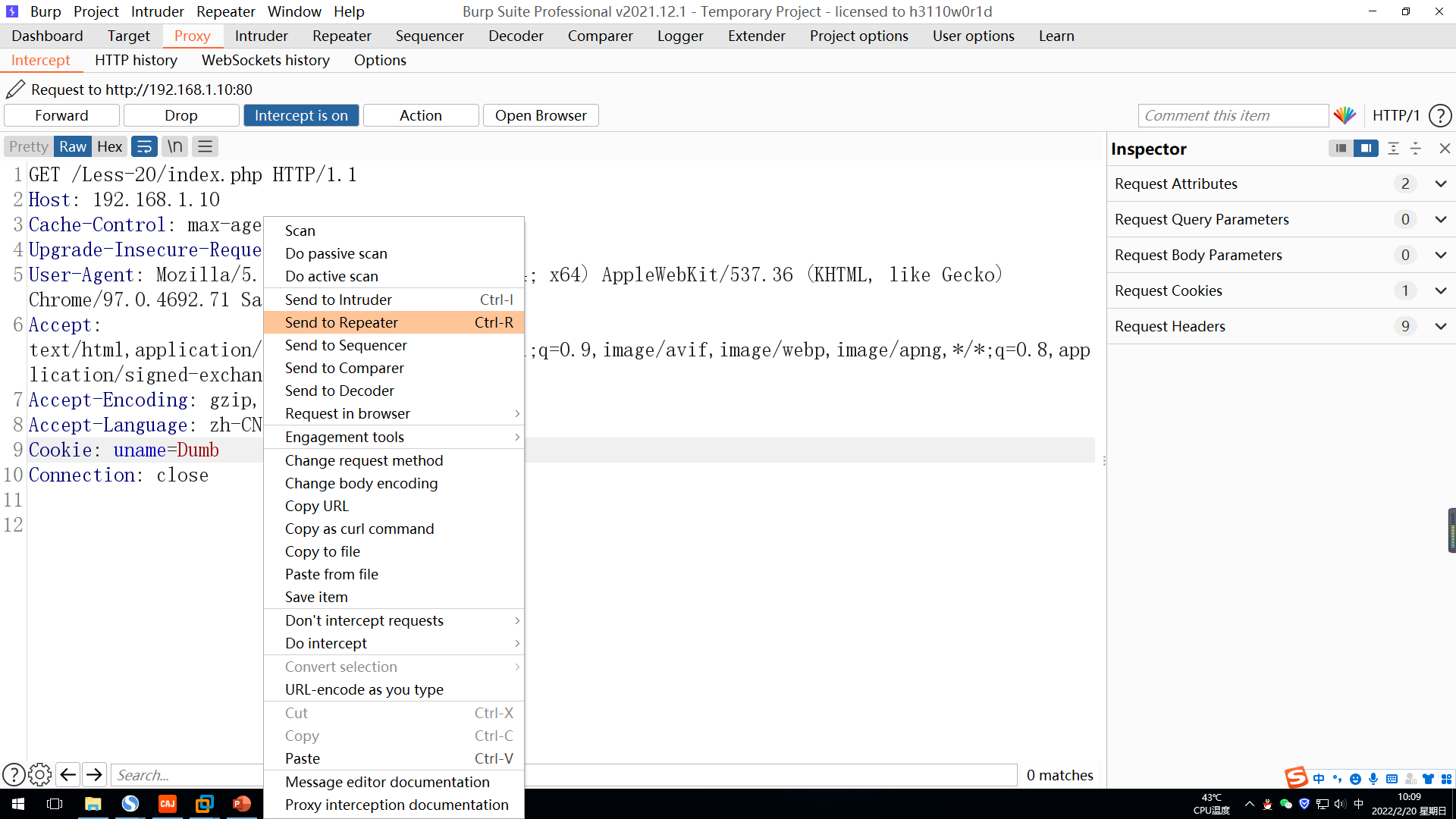Open the editor hamburger menu

coord(205,146)
